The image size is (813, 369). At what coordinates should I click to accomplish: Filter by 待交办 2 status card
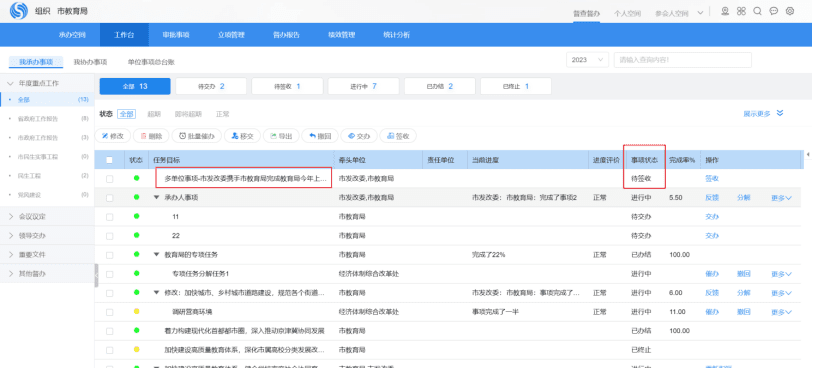pos(211,87)
